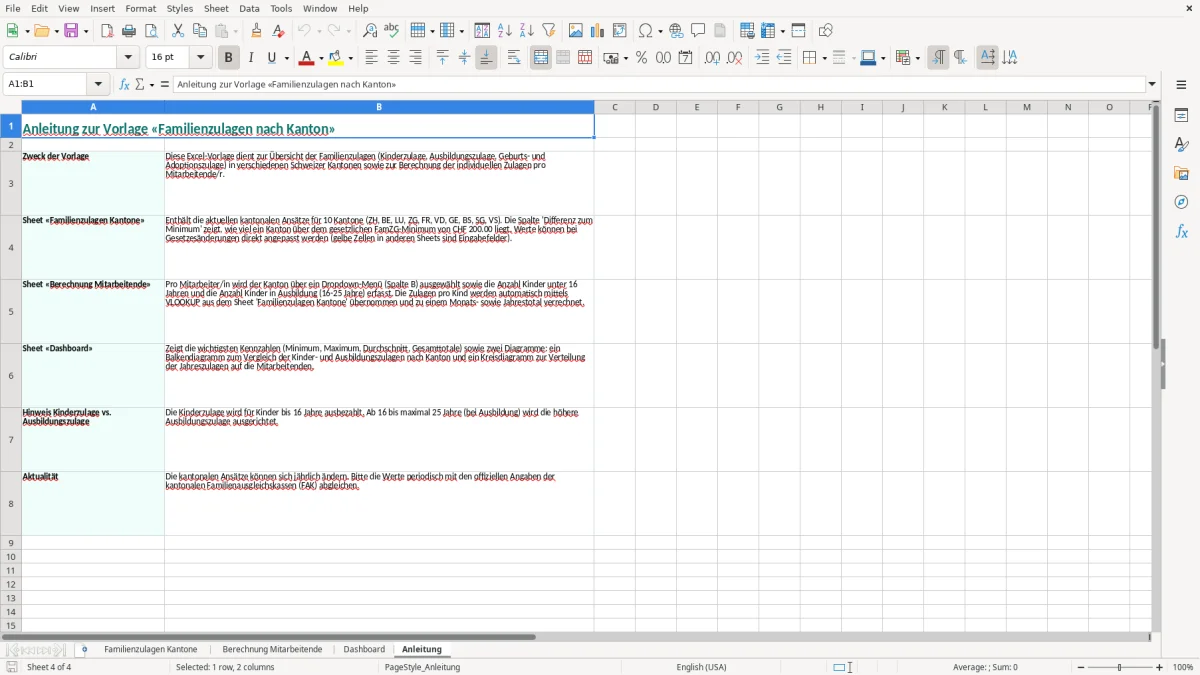
Task: Toggle Align Bottom
Action: tap(486, 58)
